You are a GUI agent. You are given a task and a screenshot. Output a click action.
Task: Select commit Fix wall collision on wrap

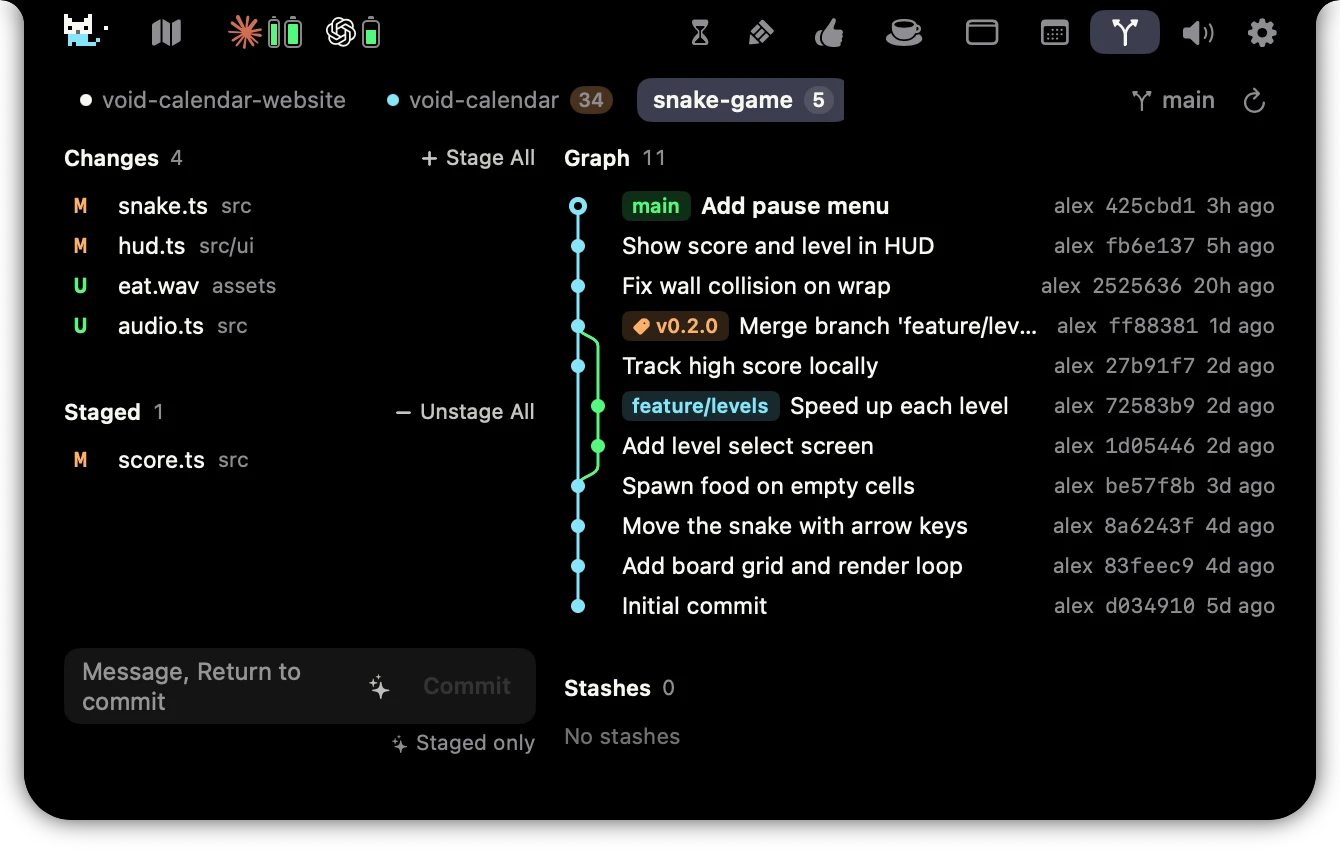click(920, 286)
